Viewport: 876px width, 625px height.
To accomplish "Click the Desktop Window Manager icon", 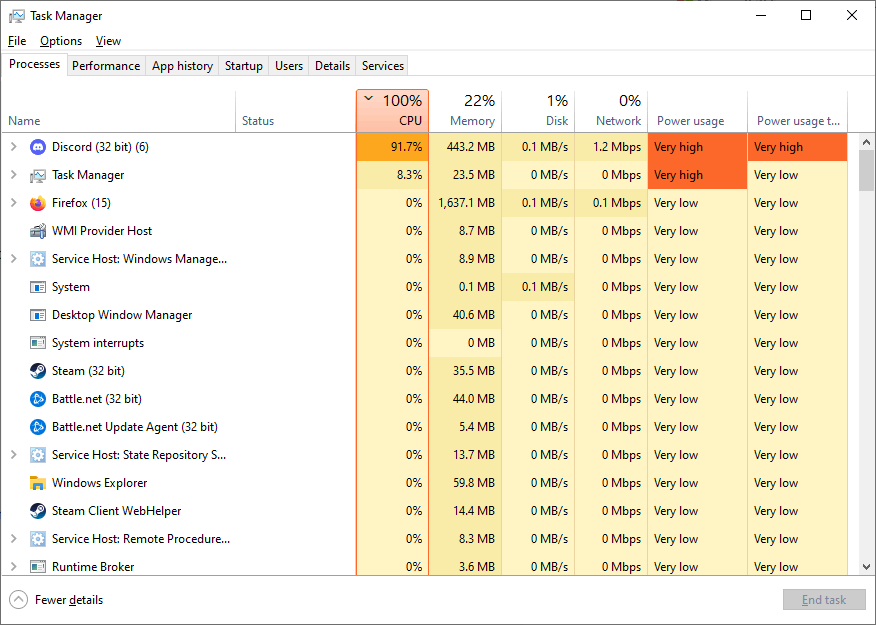I will [x=37, y=315].
